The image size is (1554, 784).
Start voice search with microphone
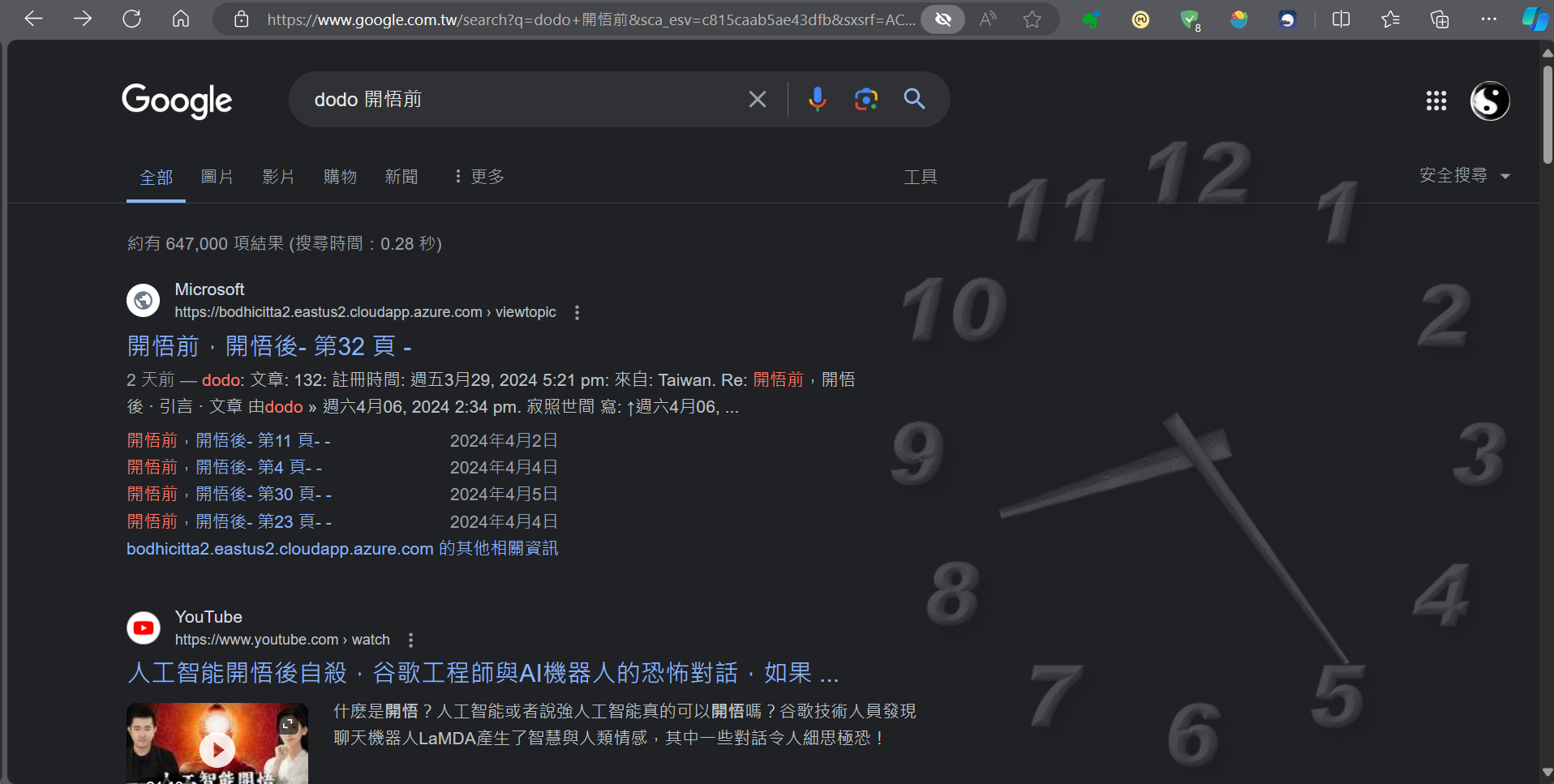click(x=817, y=99)
